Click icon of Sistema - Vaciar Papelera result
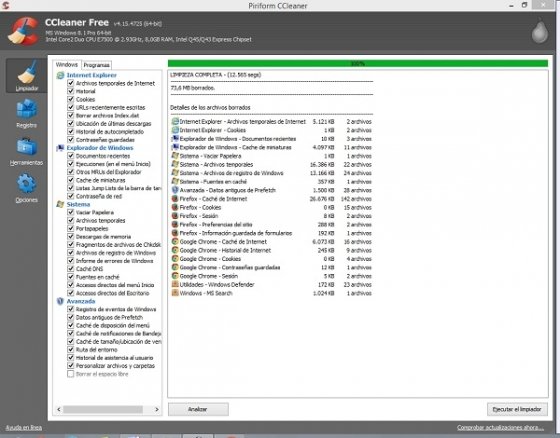This screenshot has width=560, height=438. click(175, 156)
